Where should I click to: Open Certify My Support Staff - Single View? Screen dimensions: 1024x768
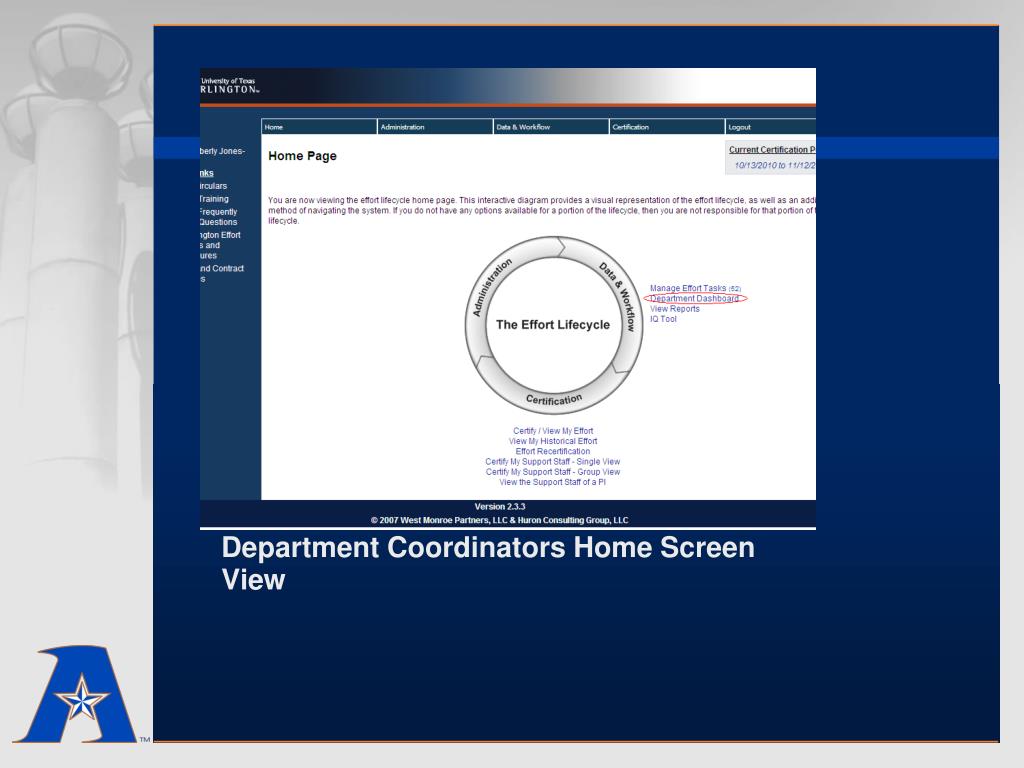pyautogui.click(x=552, y=462)
